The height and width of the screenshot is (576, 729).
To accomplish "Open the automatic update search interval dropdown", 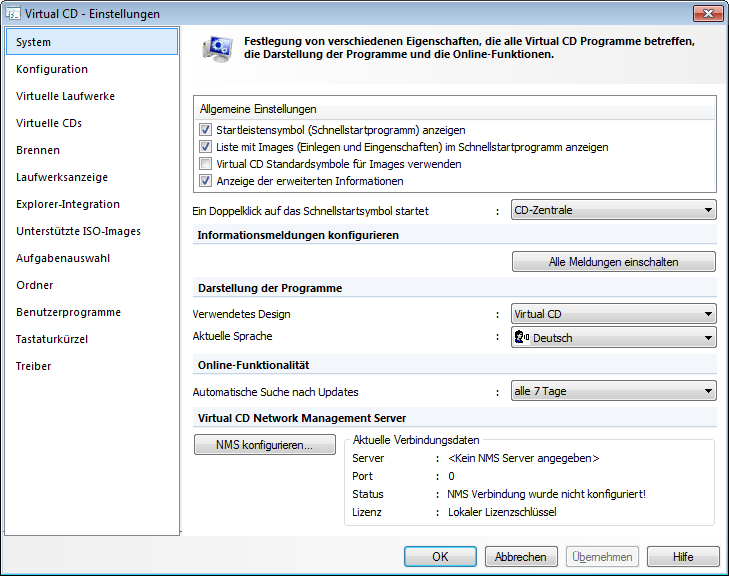I will coord(613,391).
